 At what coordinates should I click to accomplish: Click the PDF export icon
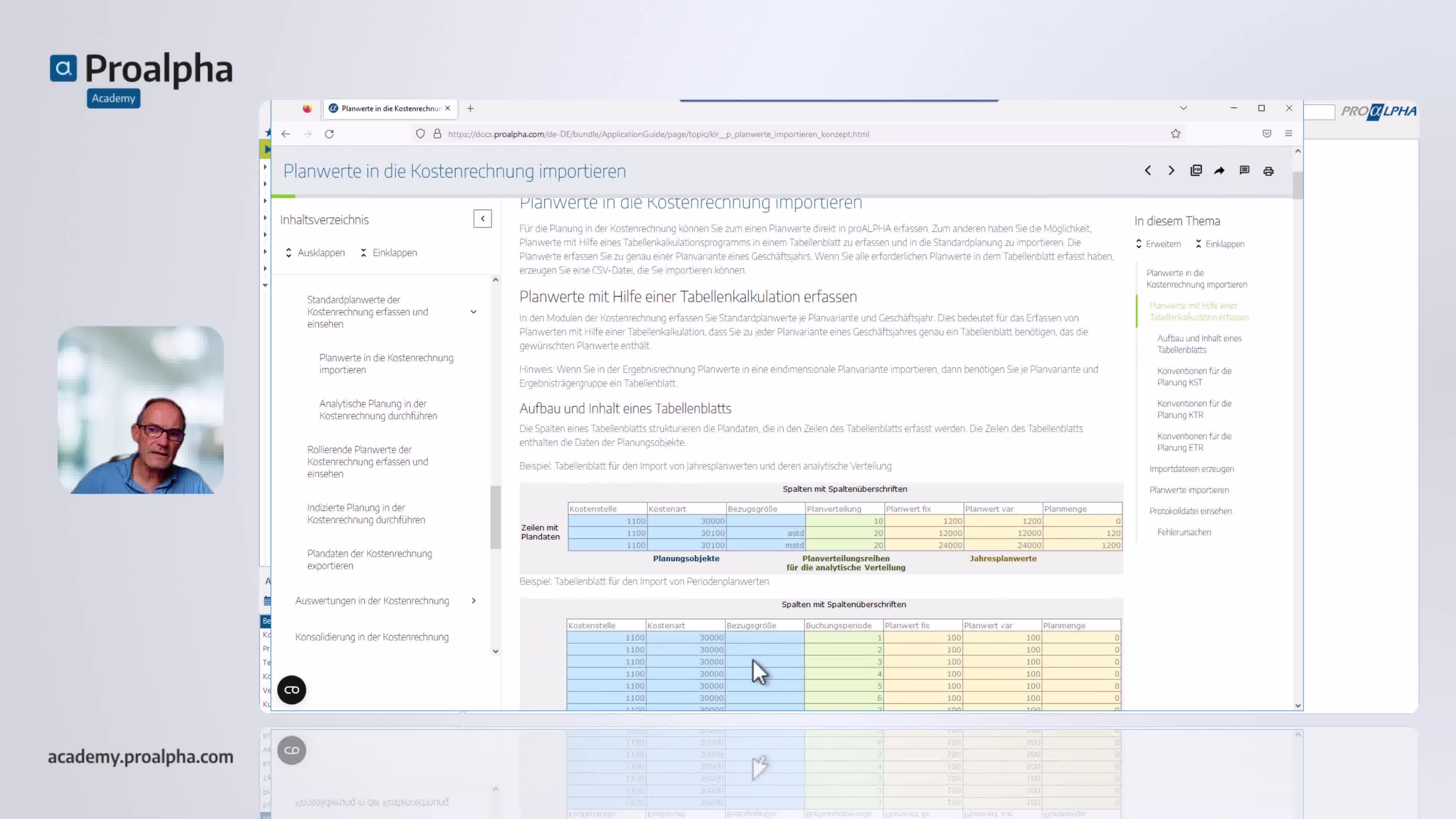(x=1196, y=171)
